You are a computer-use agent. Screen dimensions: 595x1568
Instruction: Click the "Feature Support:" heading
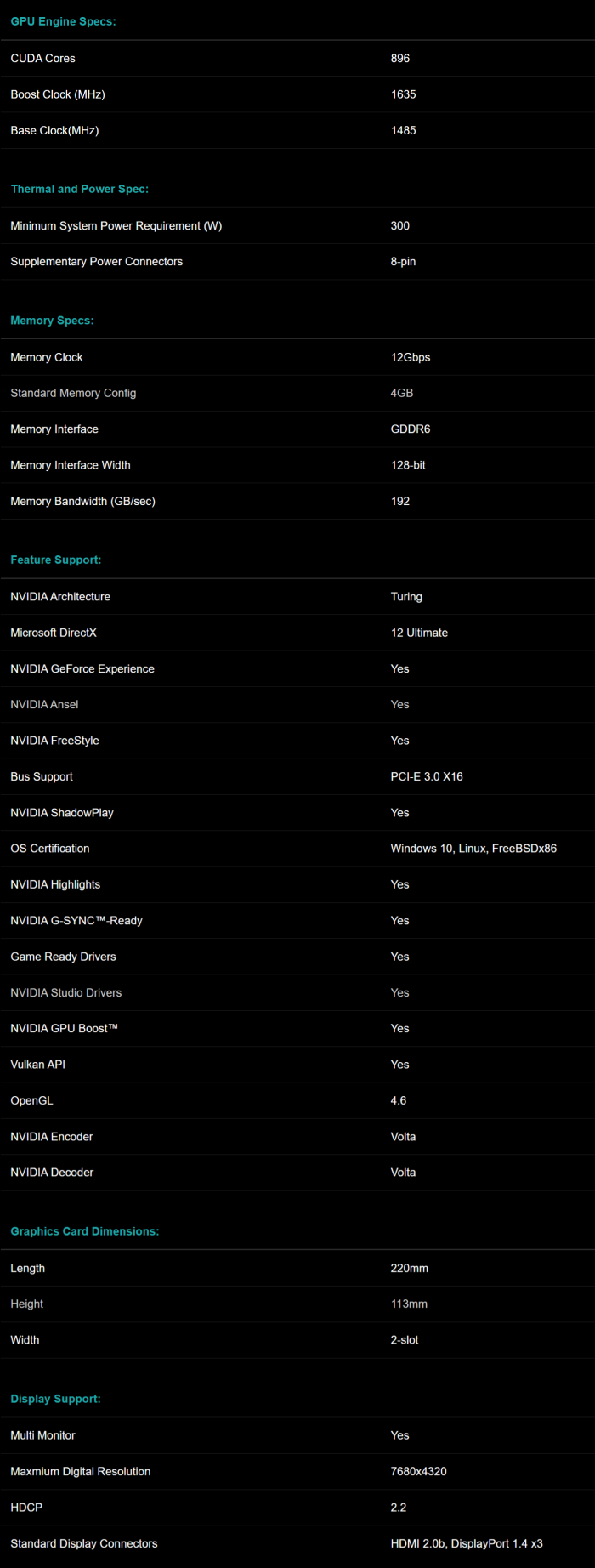click(x=55, y=560)
